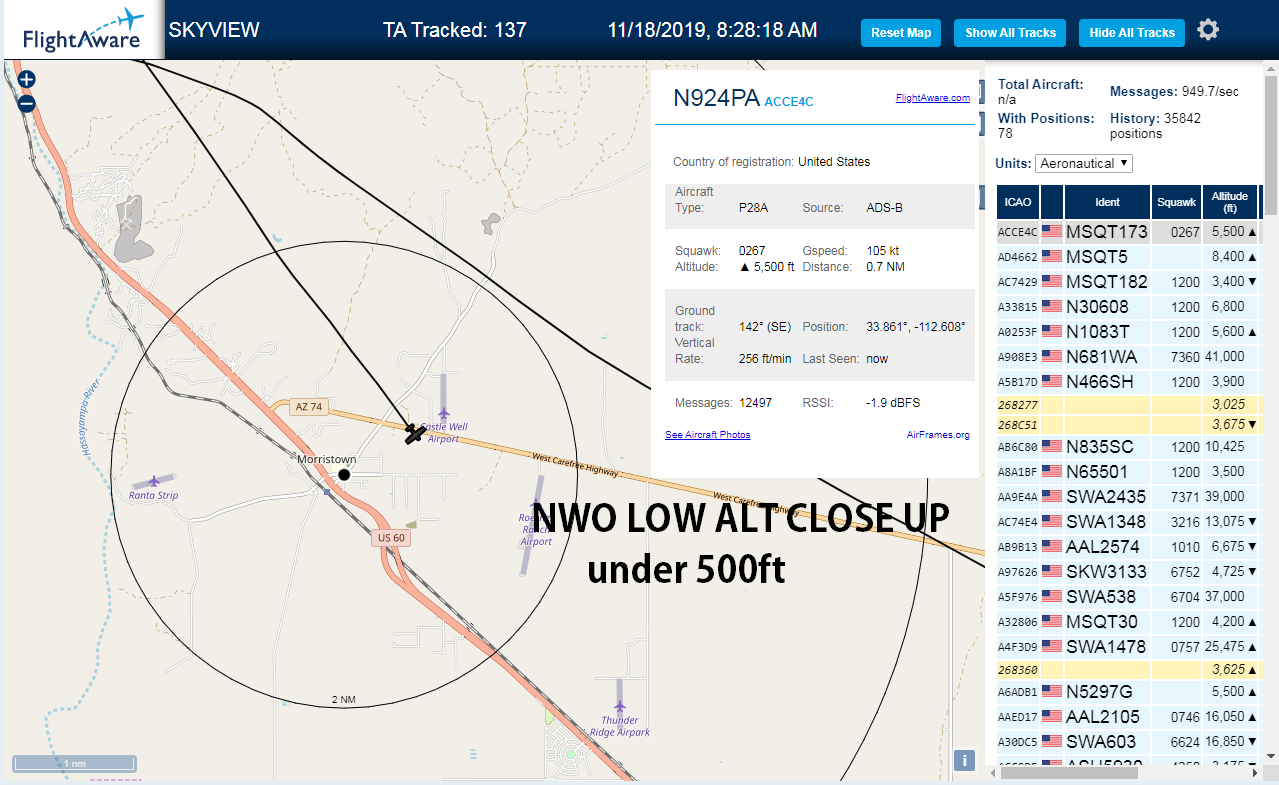Select the N1083T aircraft row

[x=1128, y=332]
